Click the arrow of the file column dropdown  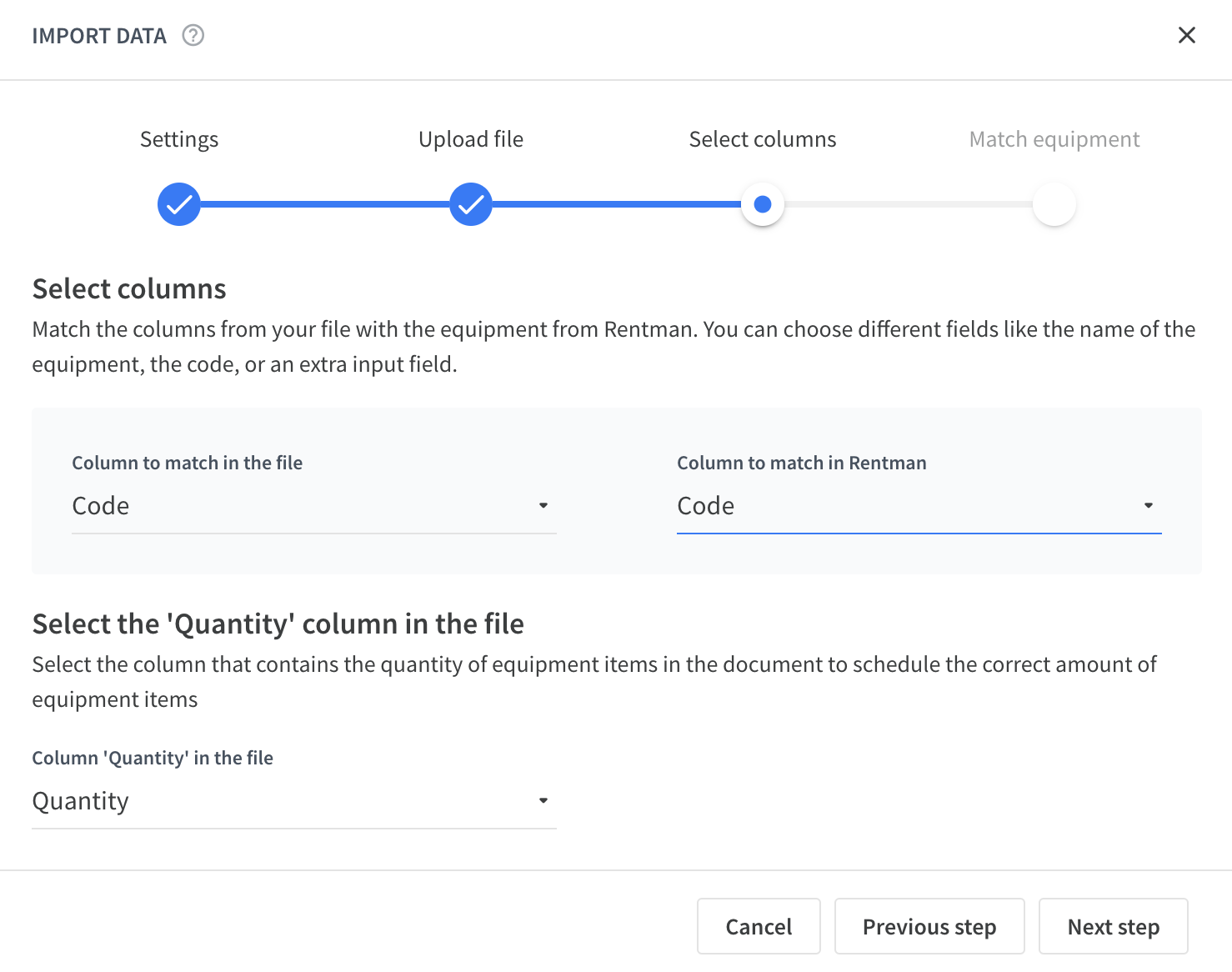click(543, 506)
